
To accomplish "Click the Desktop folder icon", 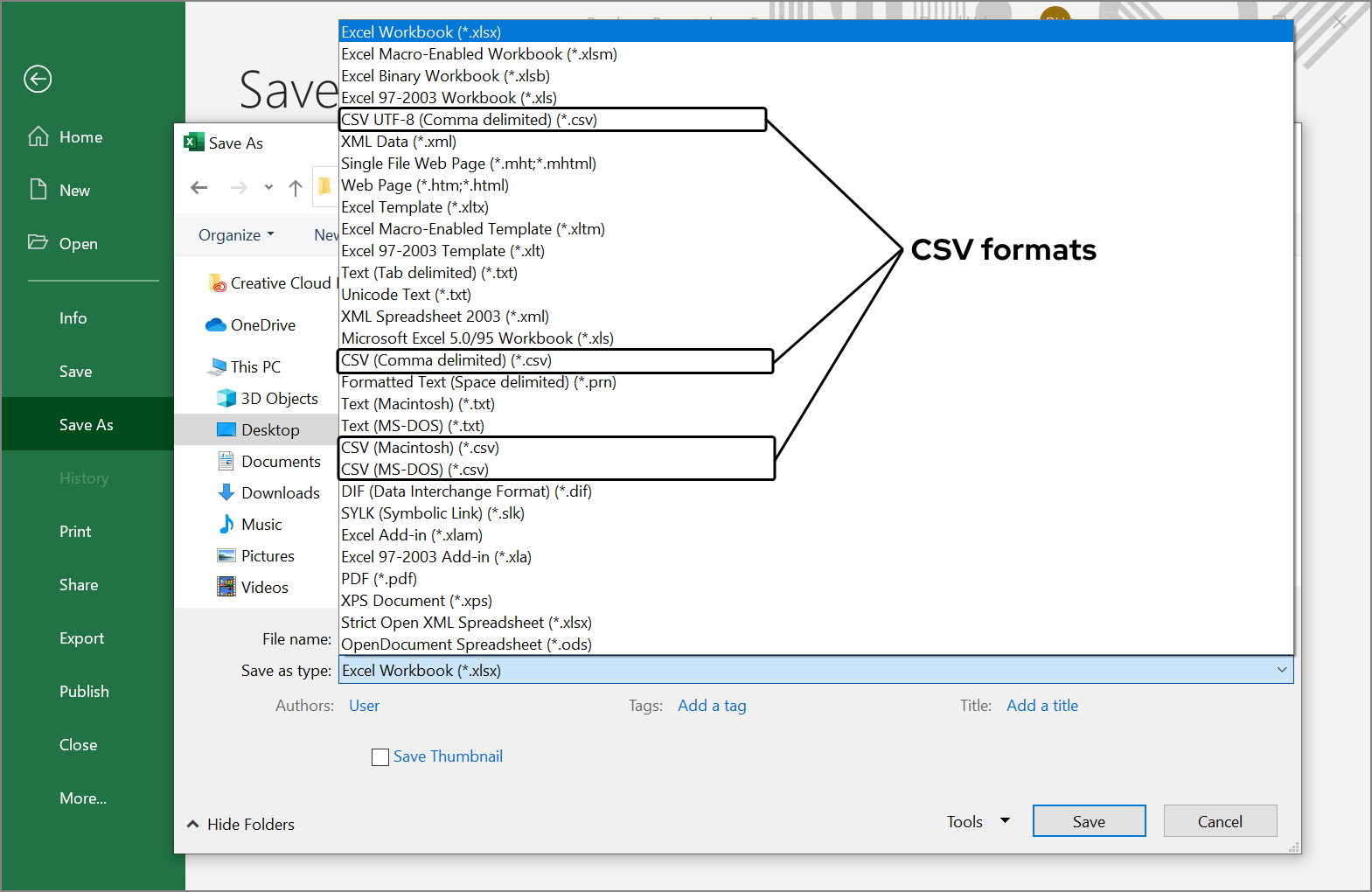I will click(226, 429).
